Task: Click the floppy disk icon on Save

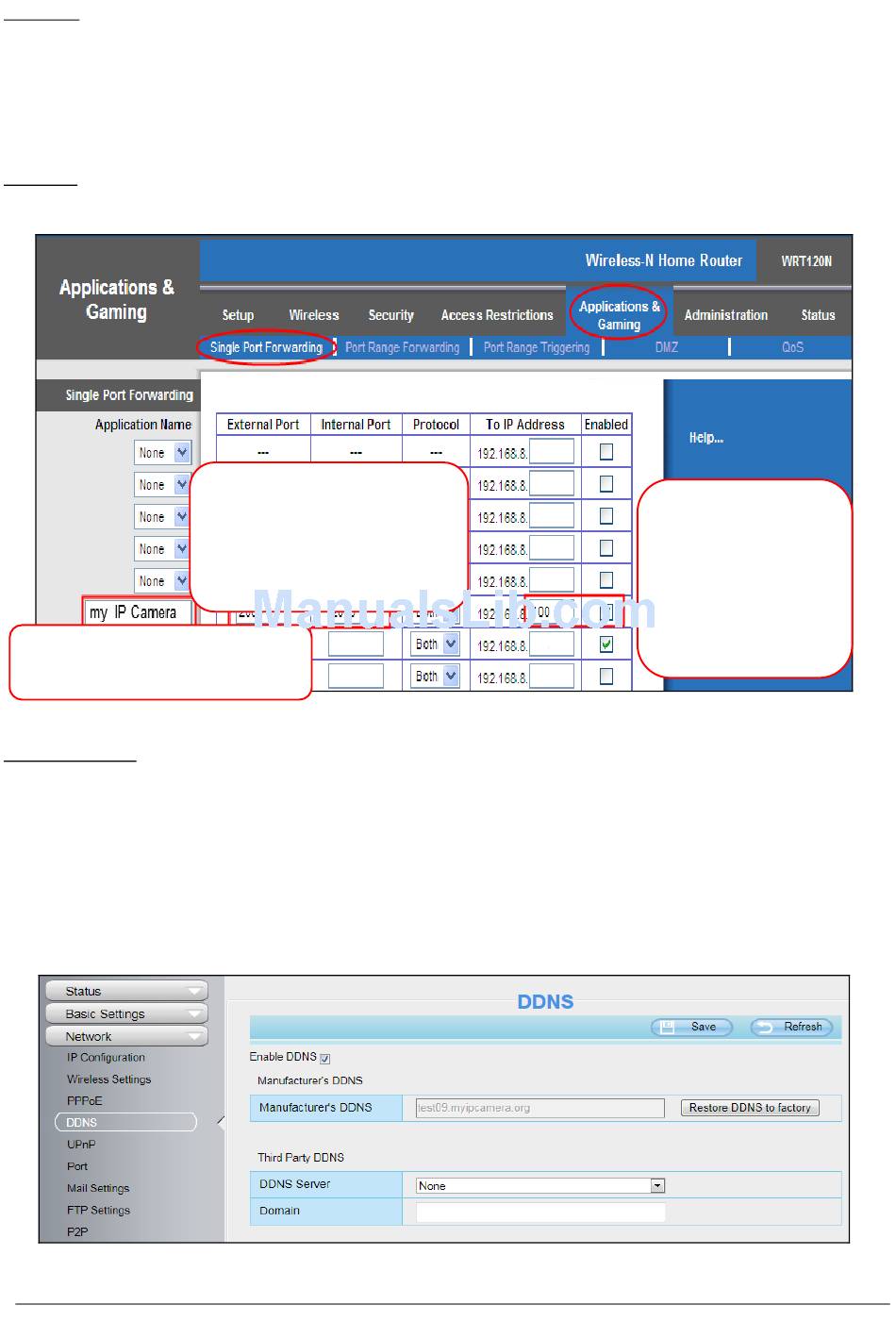Action: pyautogui.click(x=668, y=1027)
